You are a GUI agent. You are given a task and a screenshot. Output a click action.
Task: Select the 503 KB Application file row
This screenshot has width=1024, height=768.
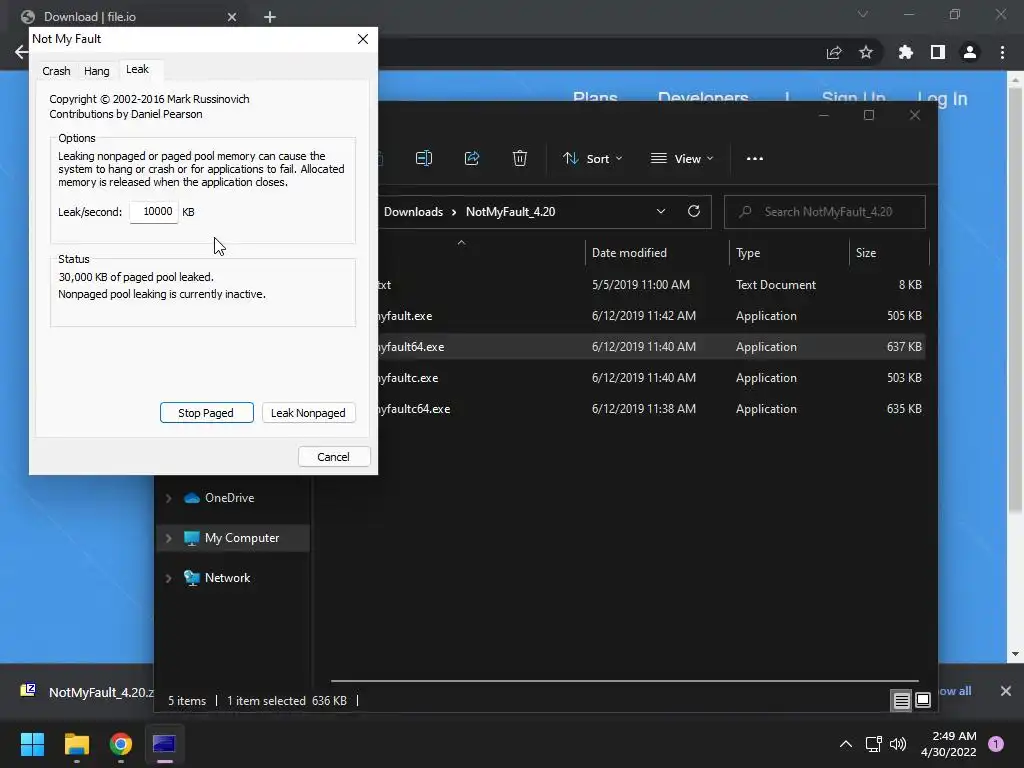pos(651,378)
